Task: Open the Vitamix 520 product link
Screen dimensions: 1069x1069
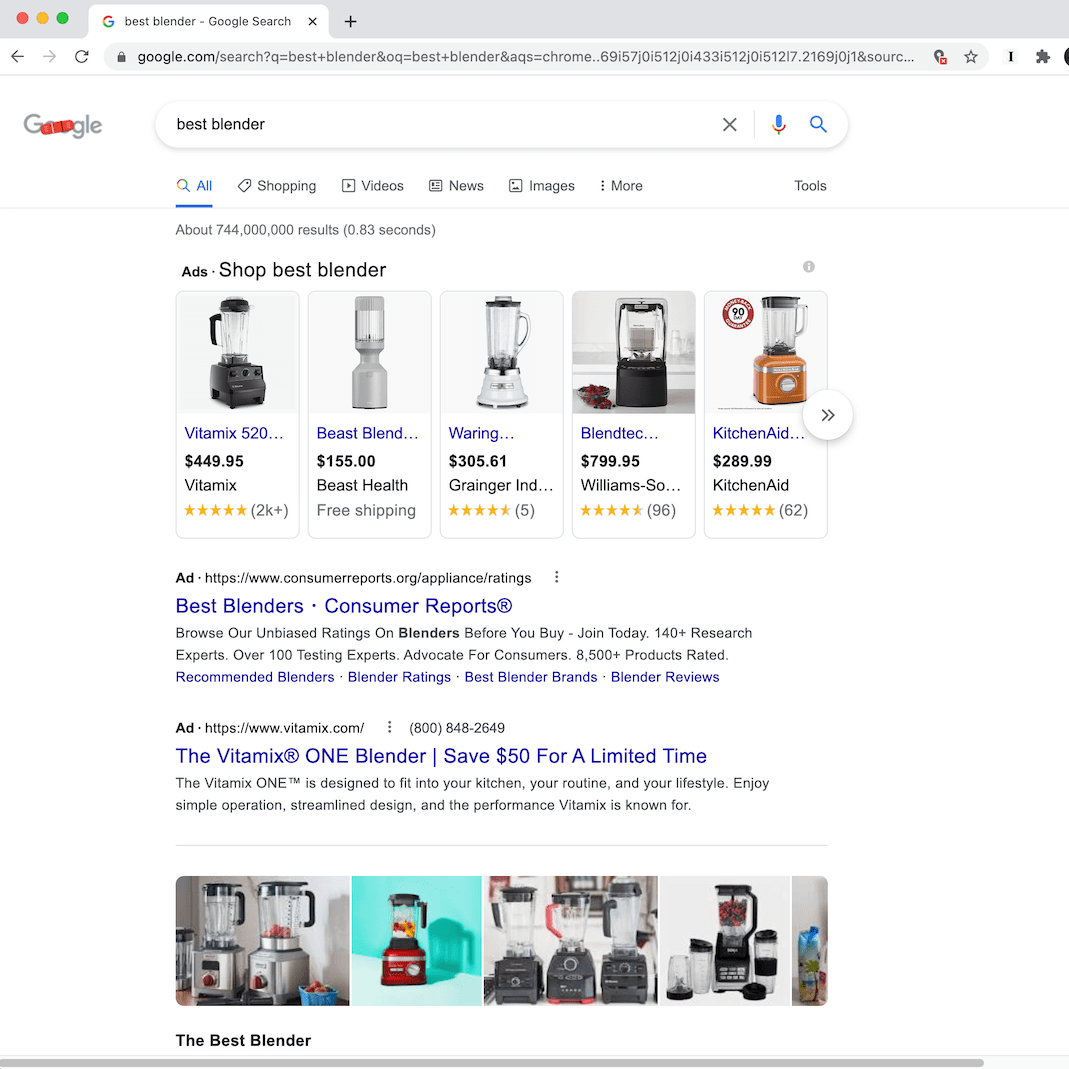Action: 234,434
